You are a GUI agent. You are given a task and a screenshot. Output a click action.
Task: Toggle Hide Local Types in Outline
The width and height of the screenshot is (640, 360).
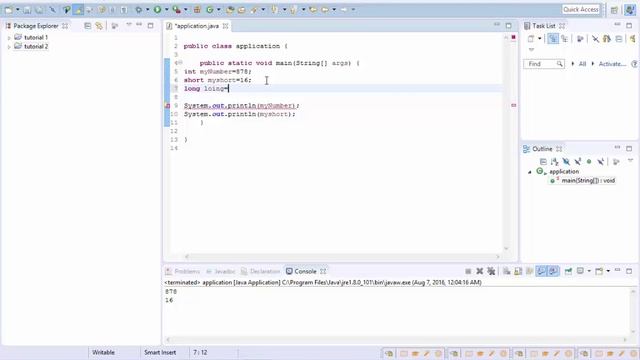tap(600, 162)
